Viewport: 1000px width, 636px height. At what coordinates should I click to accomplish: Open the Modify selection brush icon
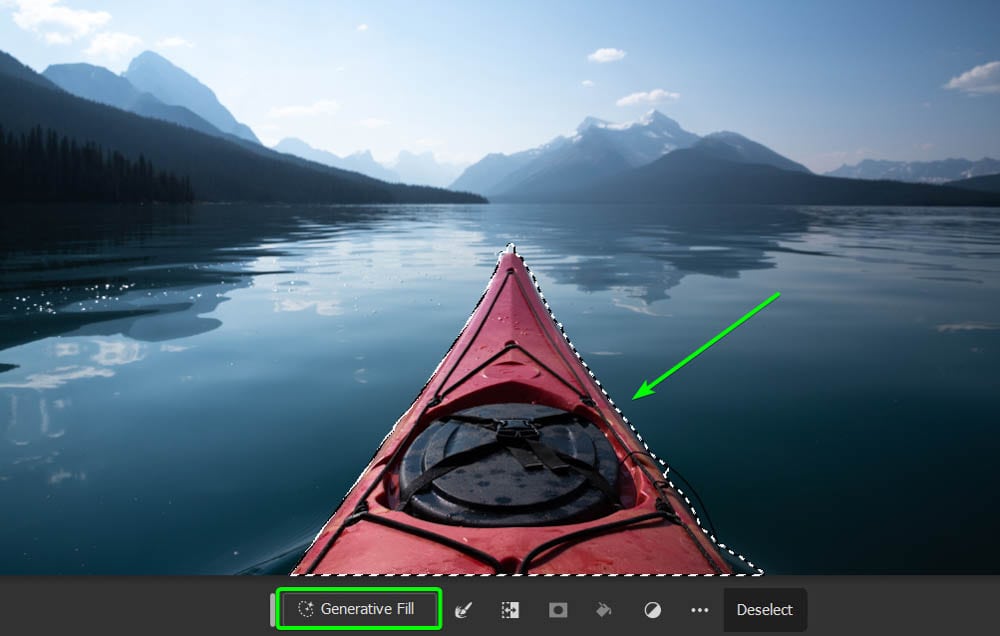tap(464, 610)
